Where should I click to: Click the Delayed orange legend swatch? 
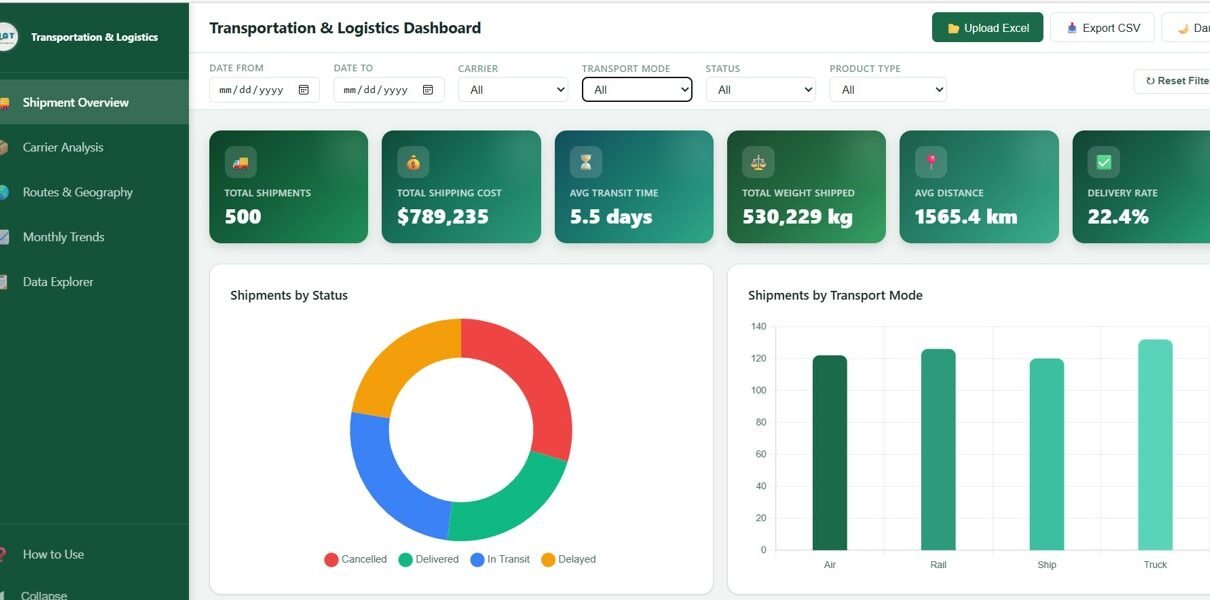tap(548, 560)
